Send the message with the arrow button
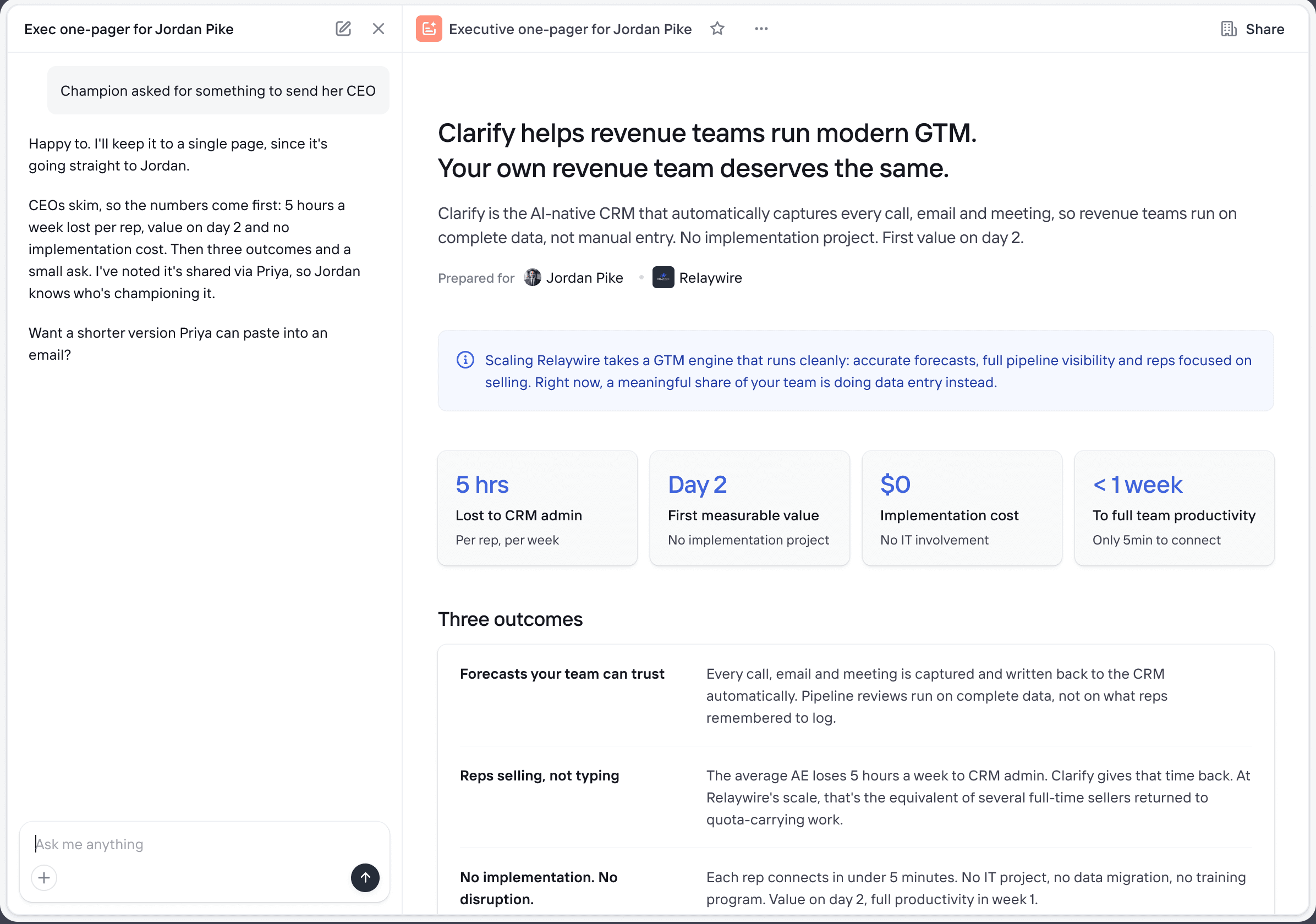Screen dimensions: 1316x924 tap(365, 878)
